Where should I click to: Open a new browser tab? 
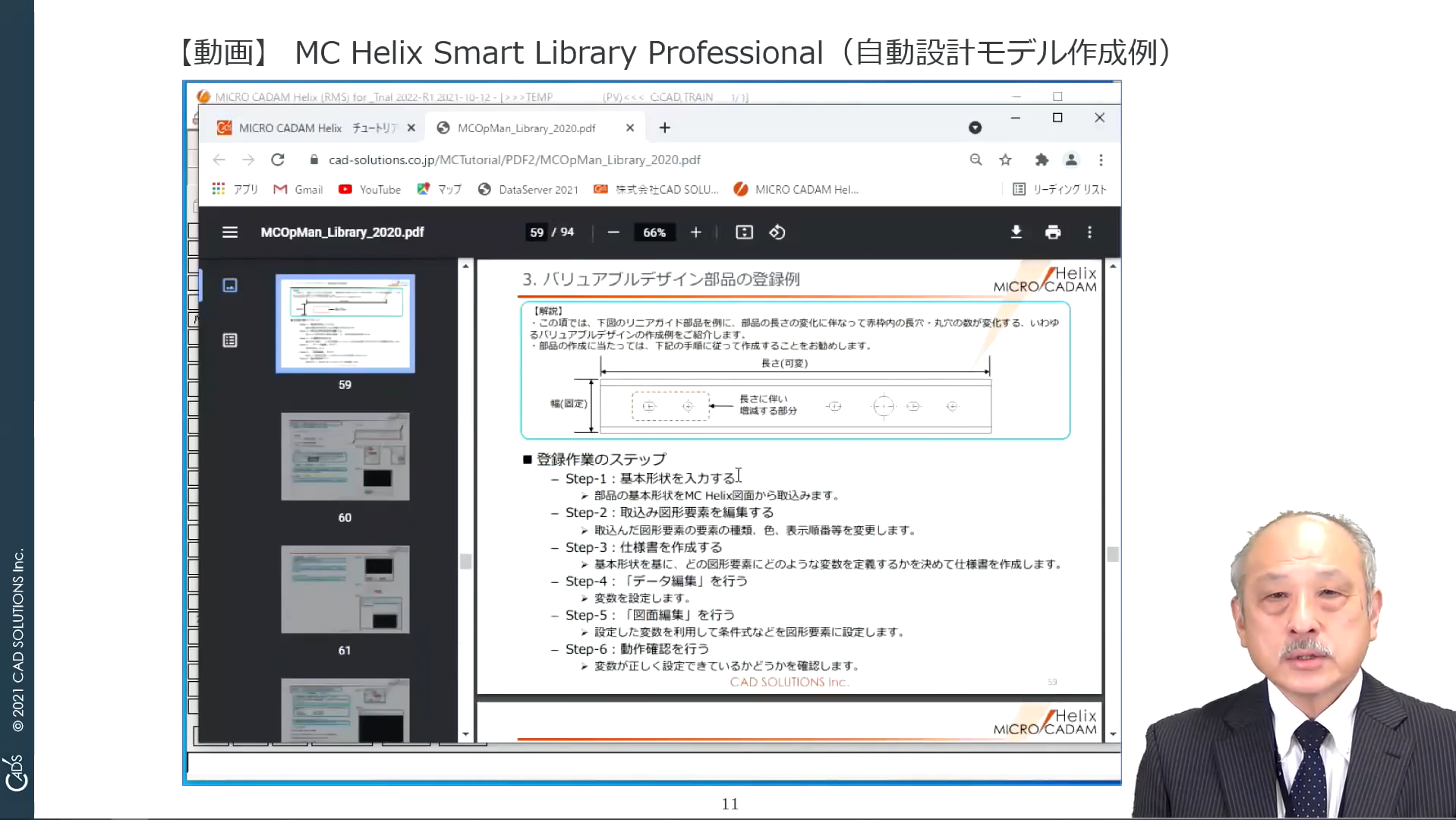click(665, 128)
